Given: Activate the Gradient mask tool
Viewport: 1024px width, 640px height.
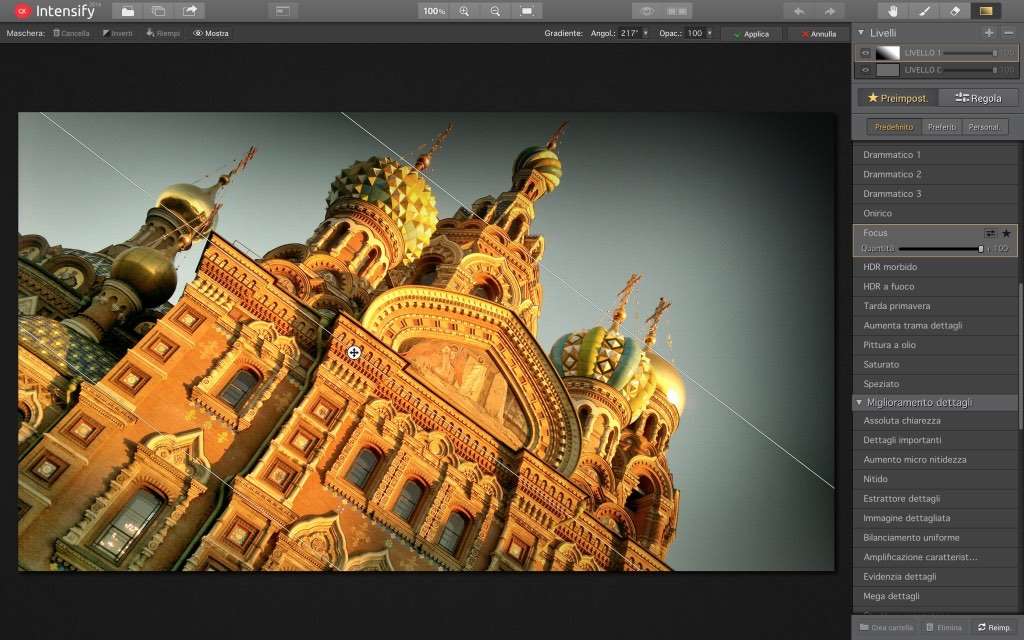Looking at the screenshot, I should (986, 11).
